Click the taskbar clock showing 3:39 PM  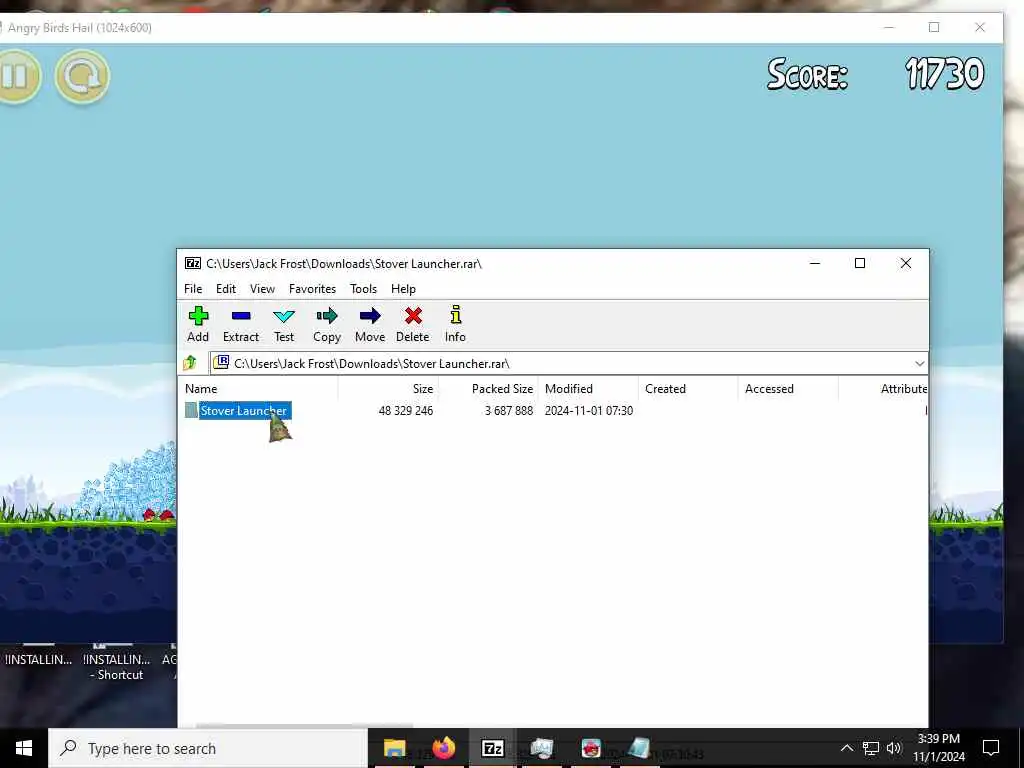[x=938, y=748]
